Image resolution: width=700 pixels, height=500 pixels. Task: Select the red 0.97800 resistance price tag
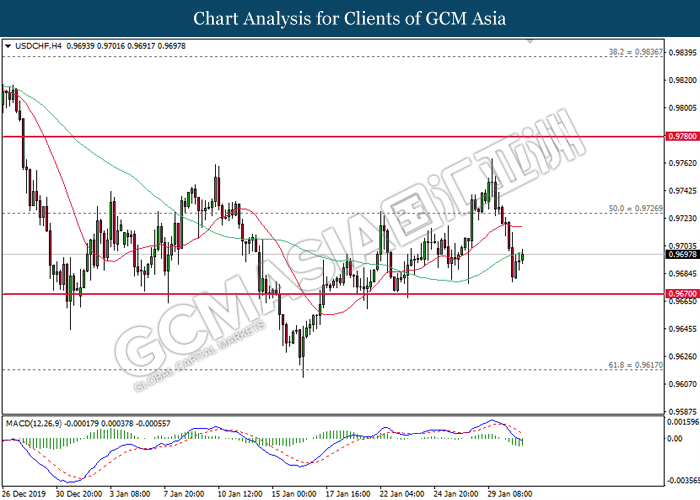pos(682,135)
